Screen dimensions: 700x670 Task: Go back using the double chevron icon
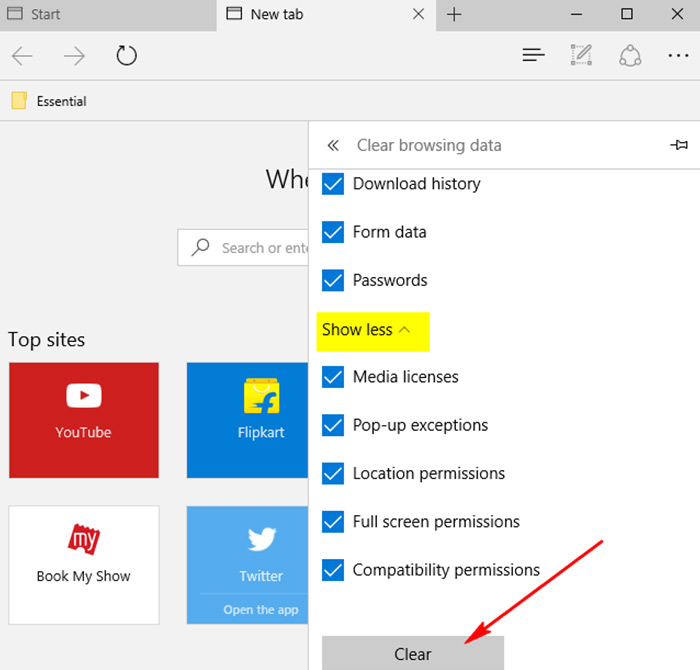(x=333, y=145)
